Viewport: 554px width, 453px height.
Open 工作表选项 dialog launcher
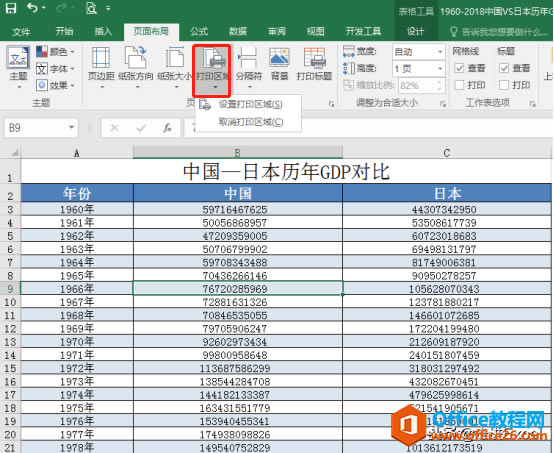(532, 104)
